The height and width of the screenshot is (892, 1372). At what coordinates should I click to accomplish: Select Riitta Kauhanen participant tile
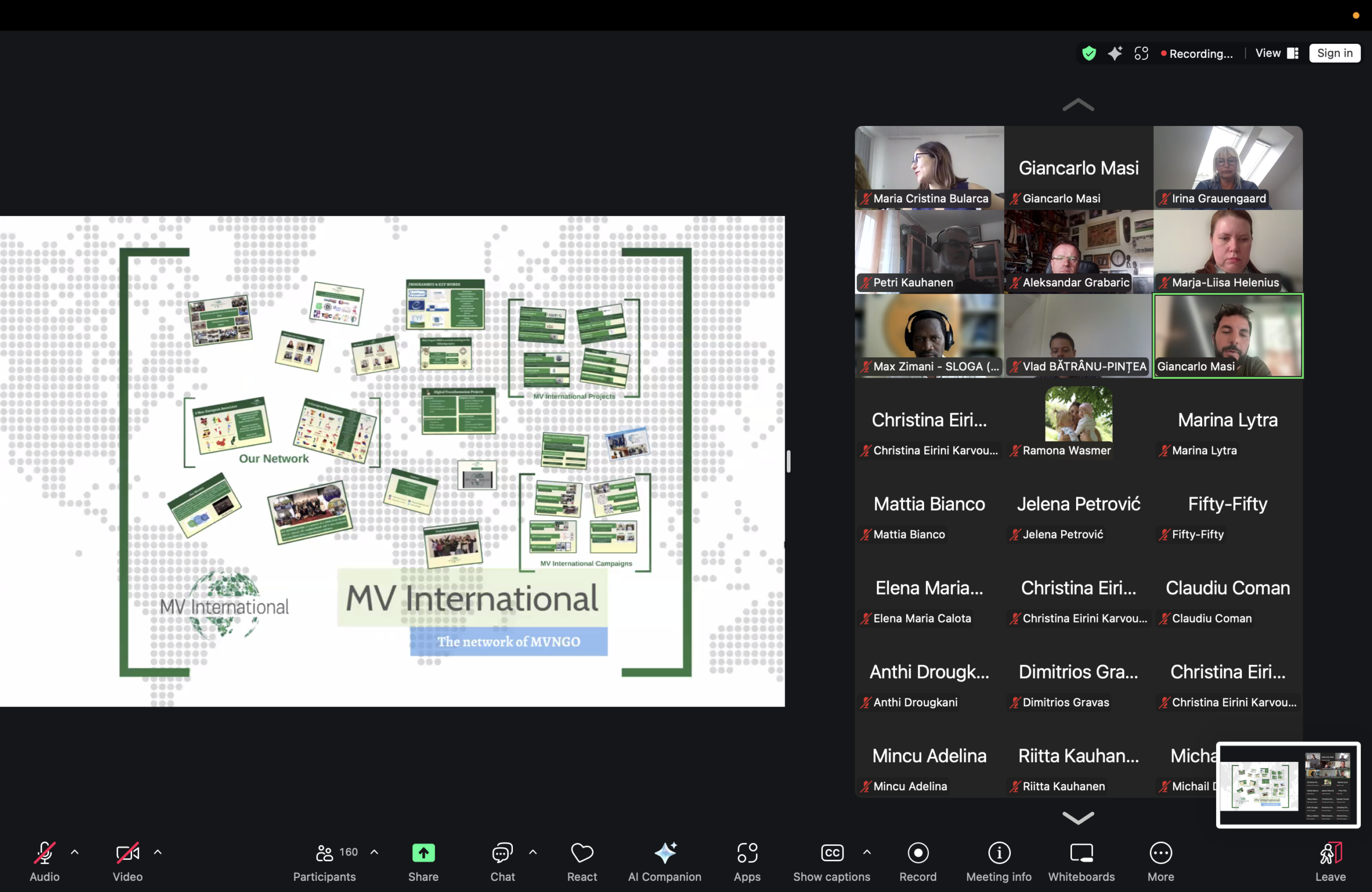(1079, 756)
